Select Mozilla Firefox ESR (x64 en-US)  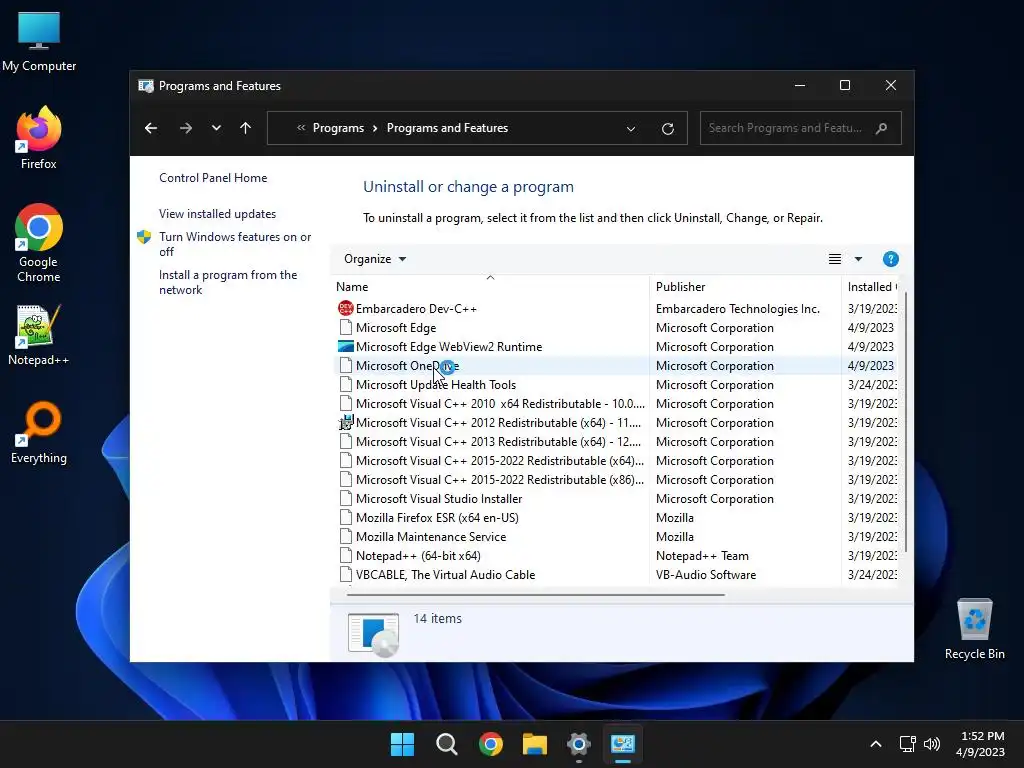(x=437, y=517)
